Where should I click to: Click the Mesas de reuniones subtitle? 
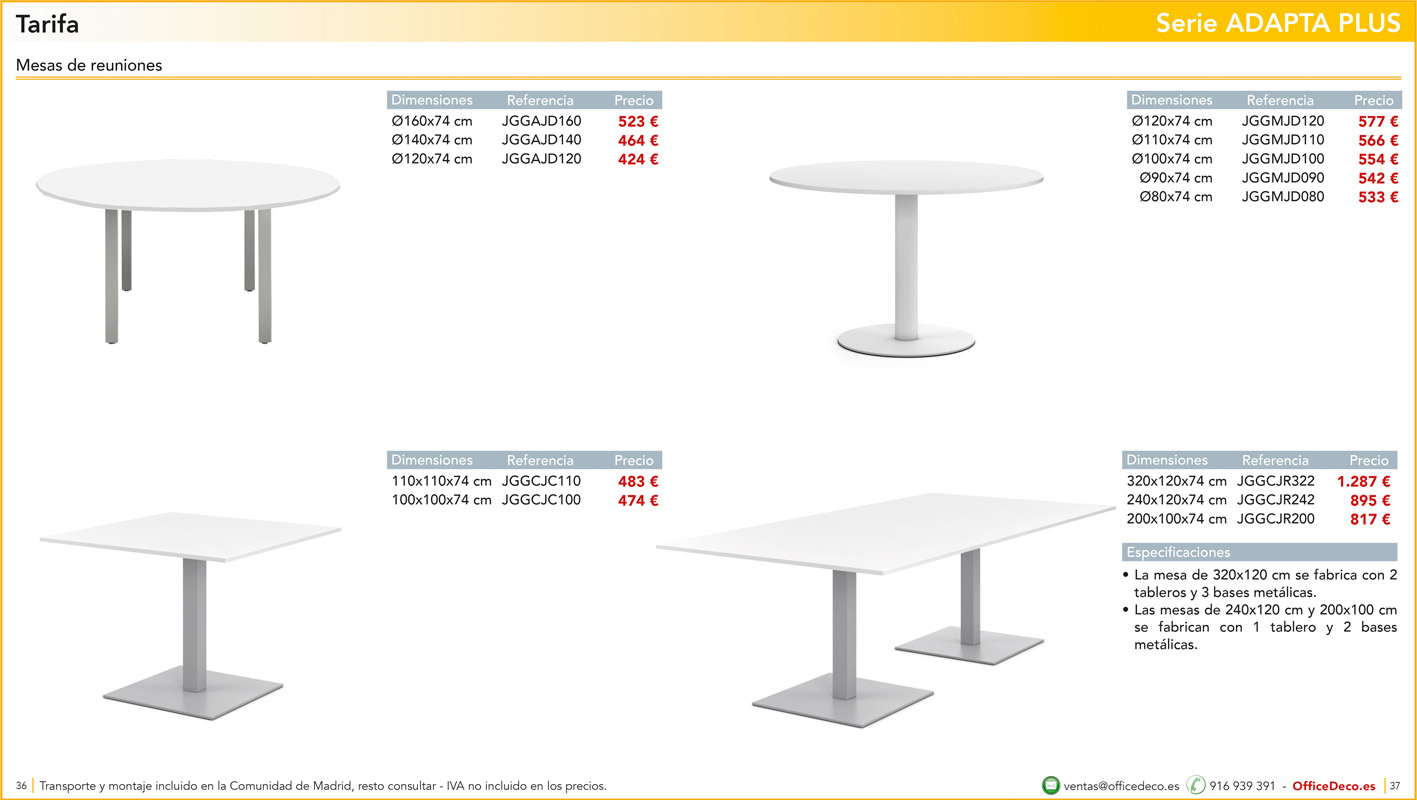(89, 66)
